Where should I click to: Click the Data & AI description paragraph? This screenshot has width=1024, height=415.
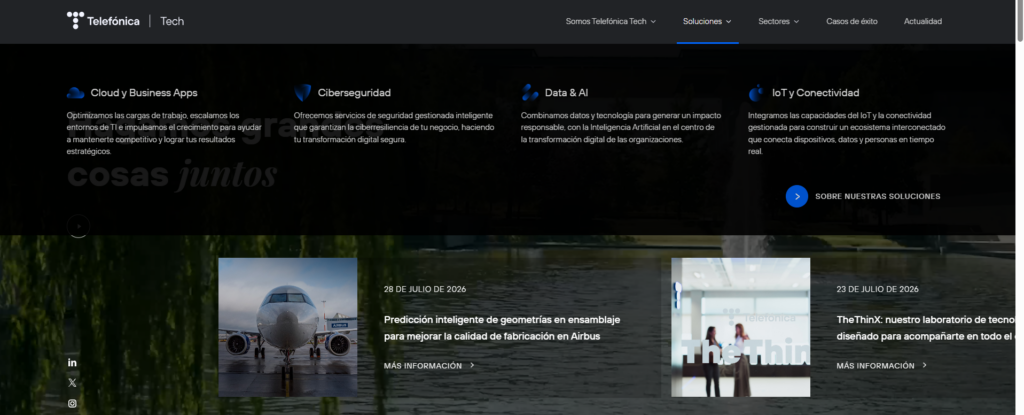click(621, 127)
